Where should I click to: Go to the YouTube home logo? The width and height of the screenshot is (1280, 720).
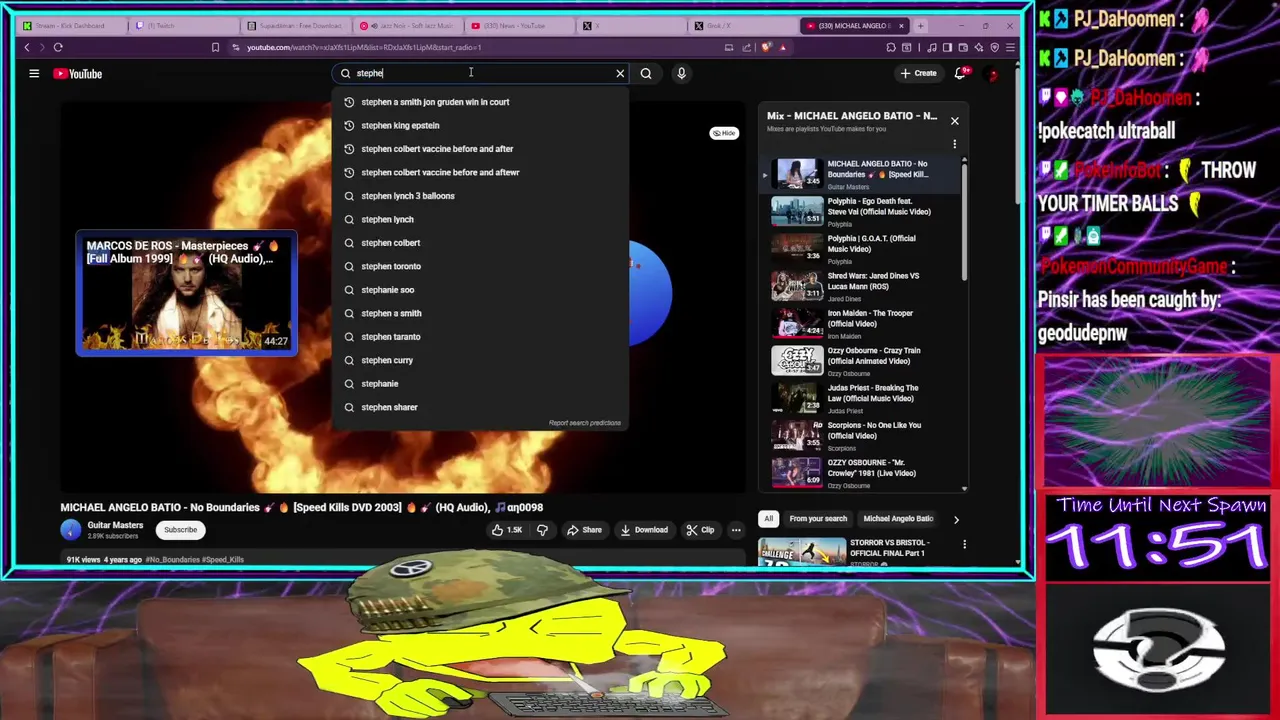[x=78, y=73]
